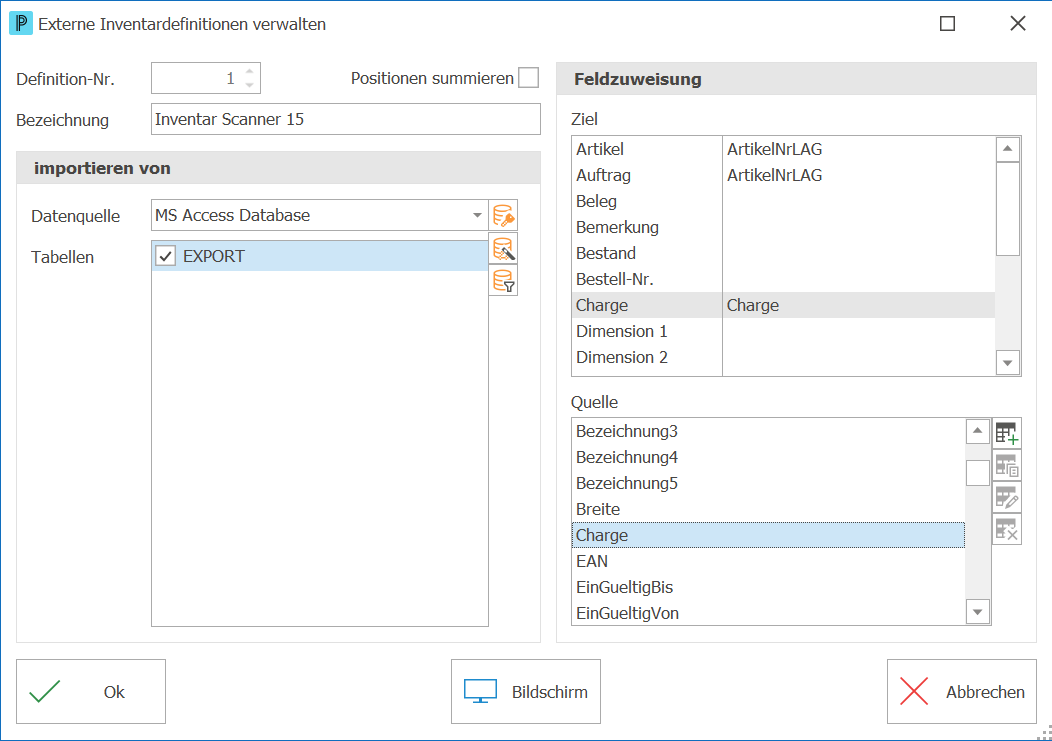Image resolution: width=1052 pixels, height=741 pixels.
Task: Click into the Bezeichnung text field
Action: [x=346, y=119]
